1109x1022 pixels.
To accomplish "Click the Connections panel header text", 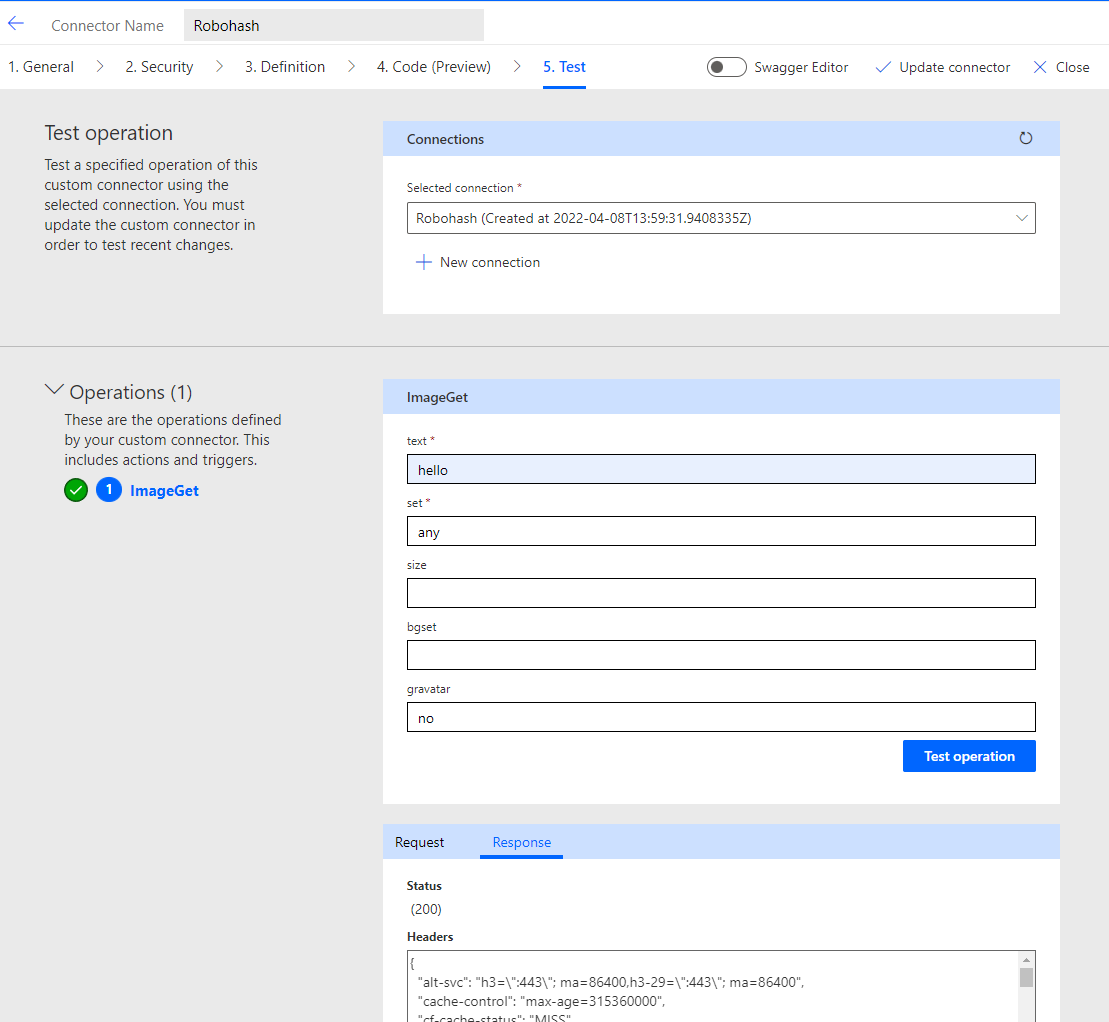I will click(445, 139).
